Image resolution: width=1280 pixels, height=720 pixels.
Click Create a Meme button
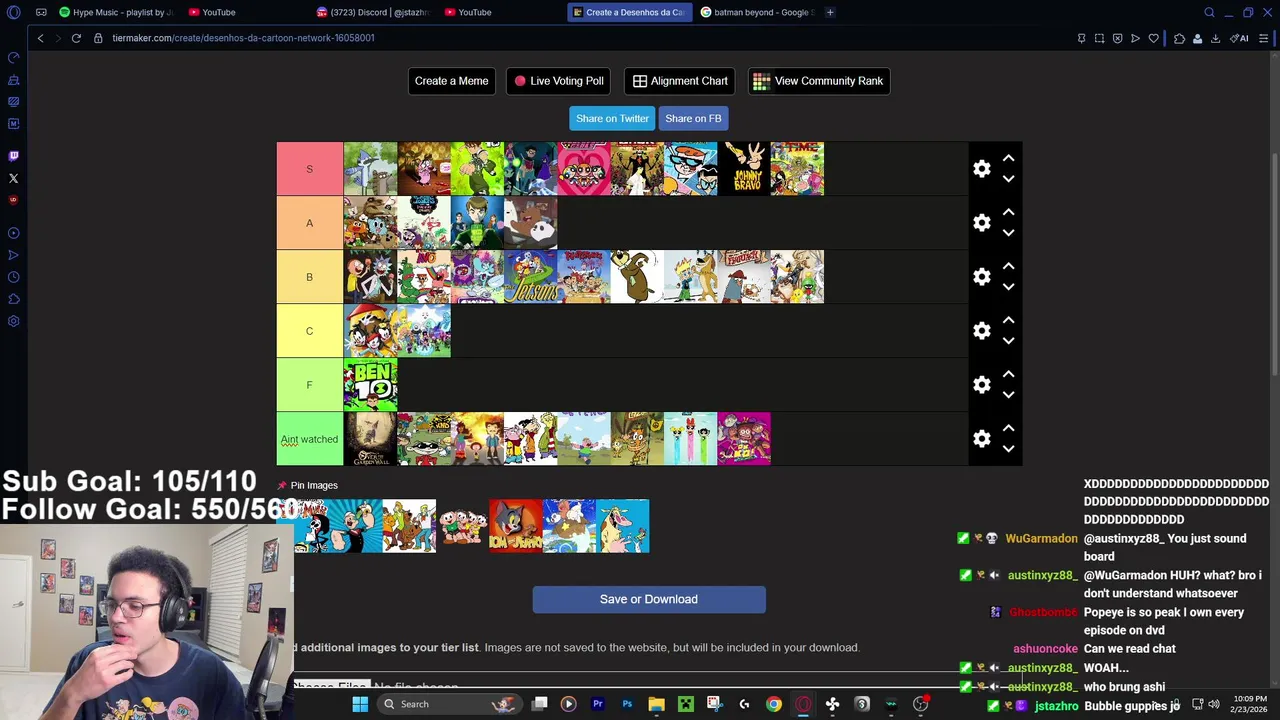451,81
